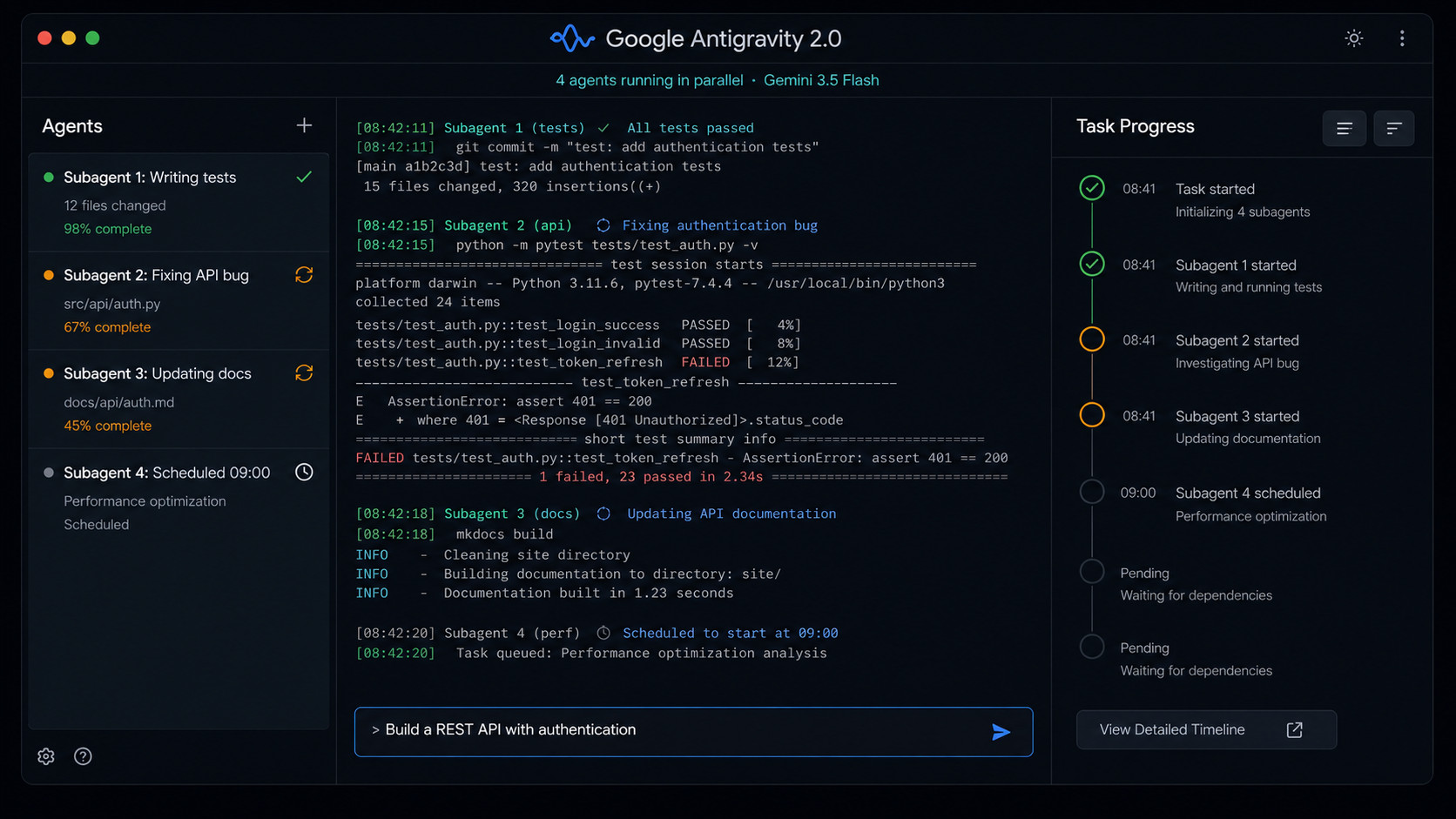Click the Subagent 4 (perf) log header

coord(512,633)
